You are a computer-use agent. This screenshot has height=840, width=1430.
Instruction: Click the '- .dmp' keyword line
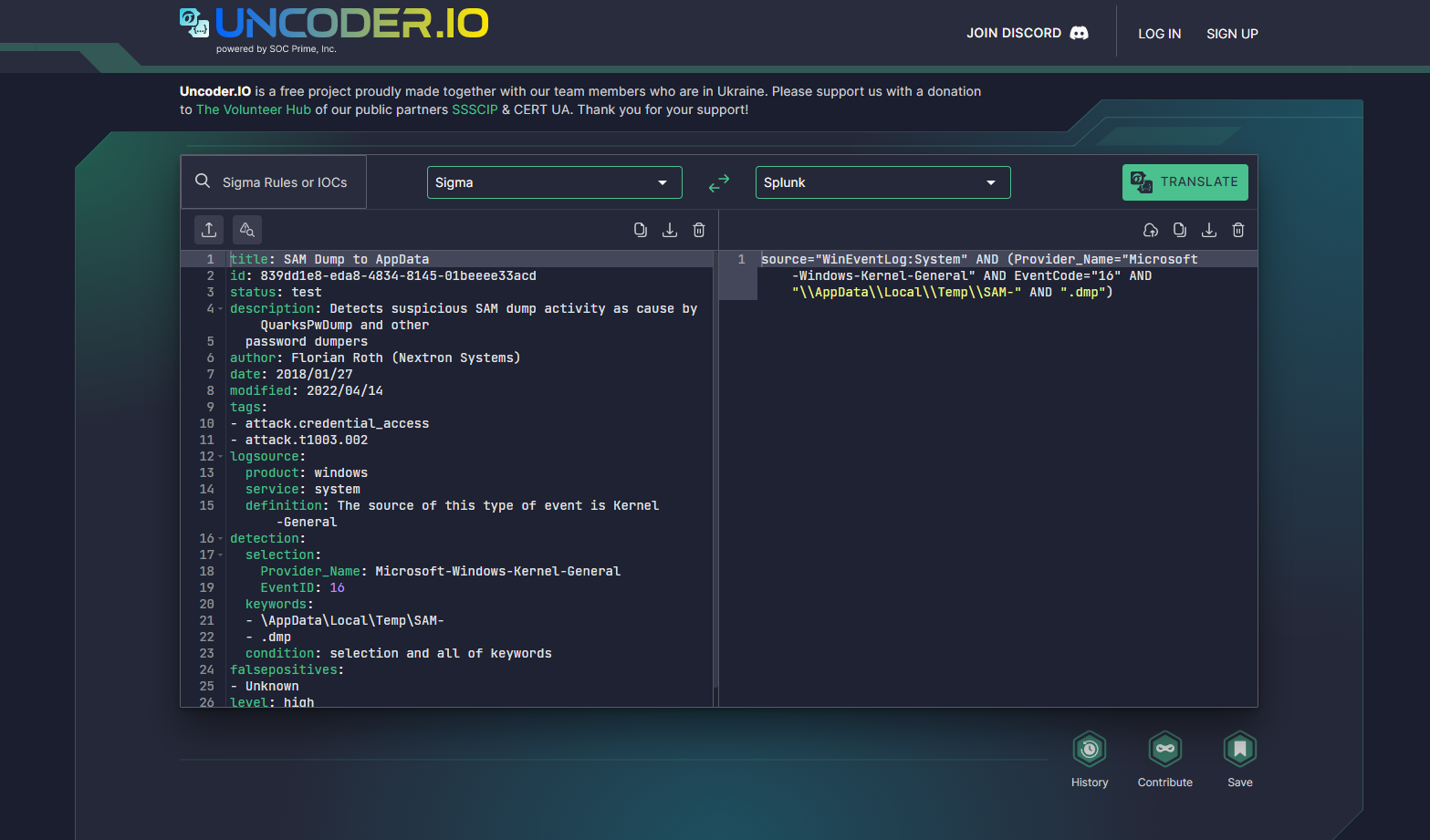[x=268, y=637]
